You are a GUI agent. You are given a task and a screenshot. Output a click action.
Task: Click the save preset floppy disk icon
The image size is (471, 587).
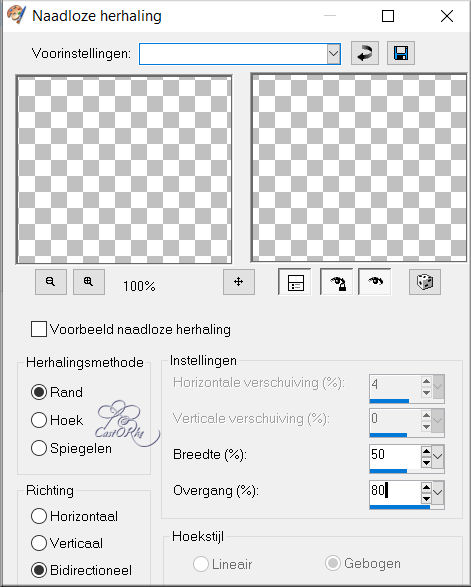pos(401,53)
